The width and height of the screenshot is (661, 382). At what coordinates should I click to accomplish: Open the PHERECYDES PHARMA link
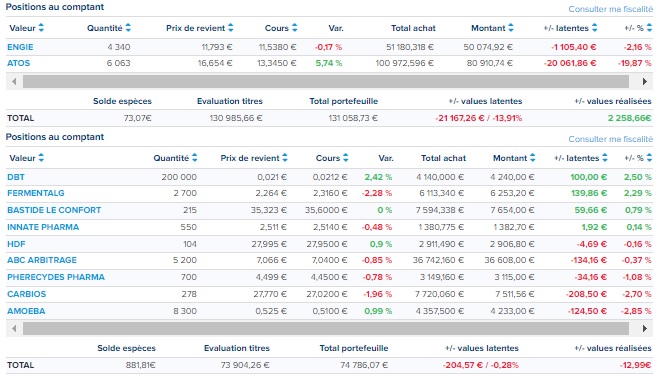[x=56, y=277]
